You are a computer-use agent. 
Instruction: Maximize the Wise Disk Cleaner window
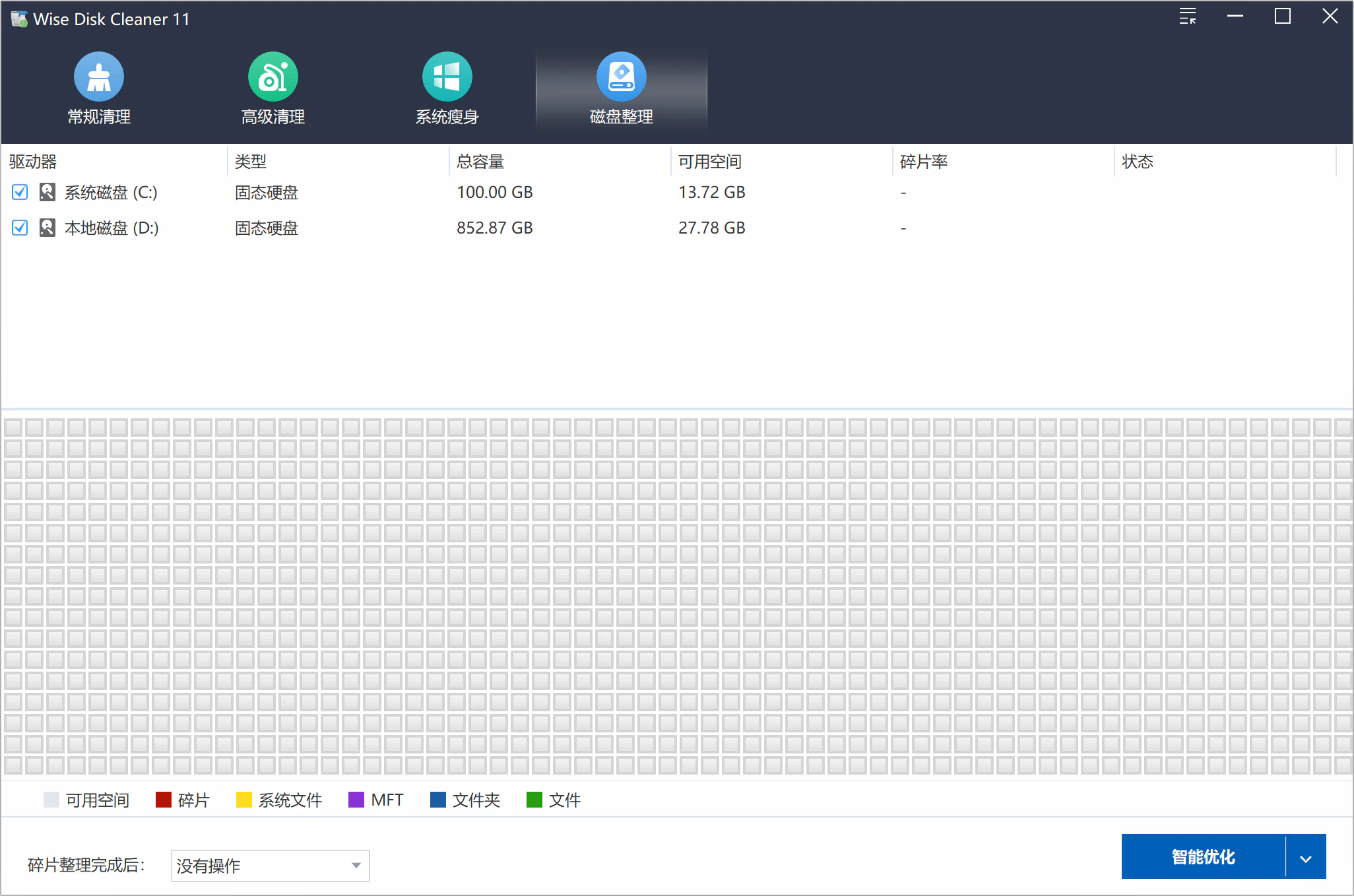pyautogui.click(x=1283, y=16)
